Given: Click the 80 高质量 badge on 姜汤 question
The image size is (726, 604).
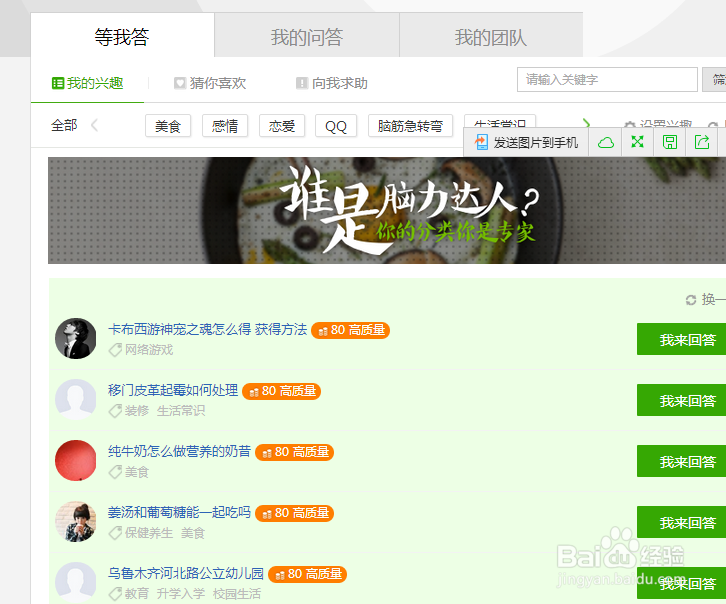Looking at the screenshot, I should [294, 513].
